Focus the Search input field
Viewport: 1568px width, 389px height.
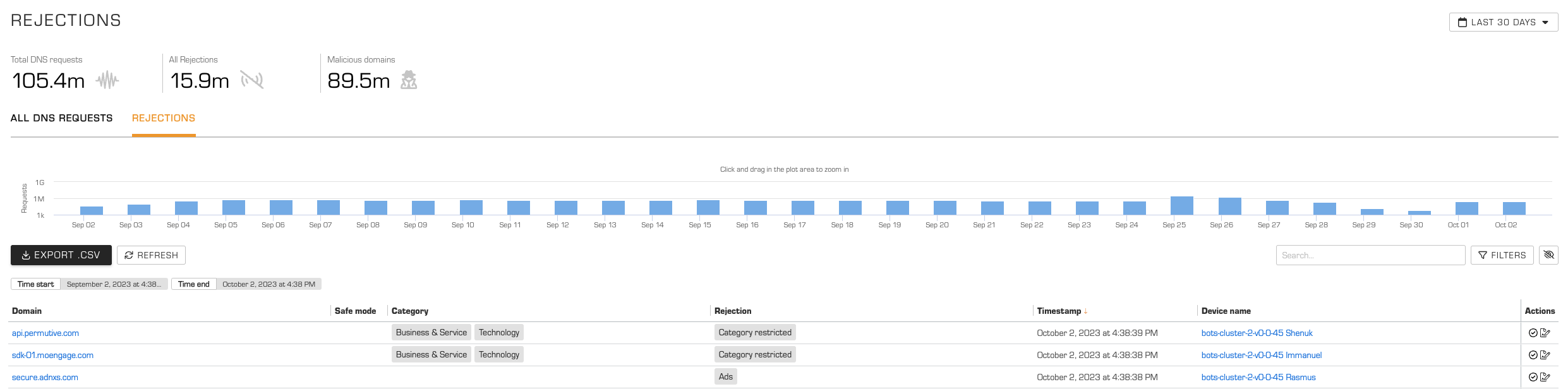[1370, 255]
